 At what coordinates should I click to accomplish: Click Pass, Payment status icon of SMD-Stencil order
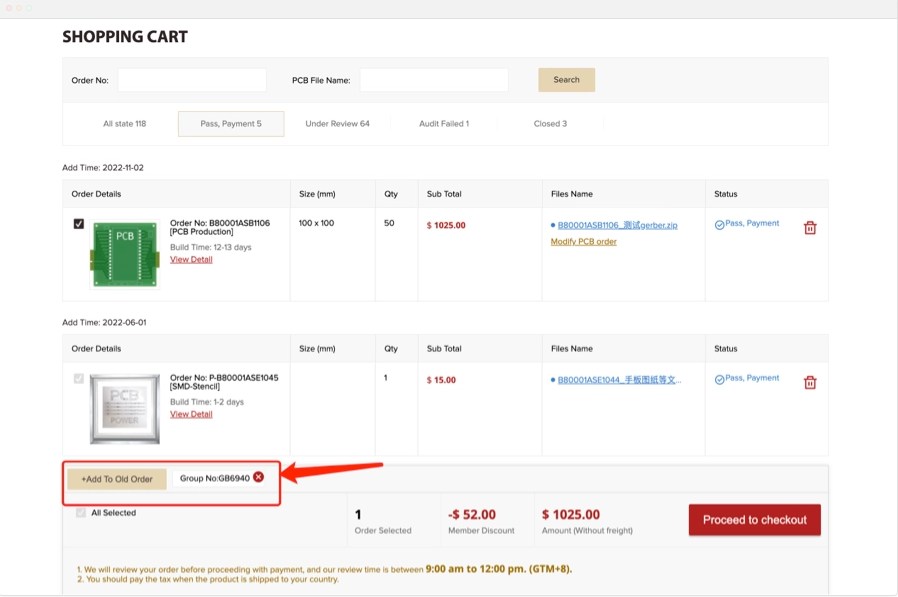point(719,380)
